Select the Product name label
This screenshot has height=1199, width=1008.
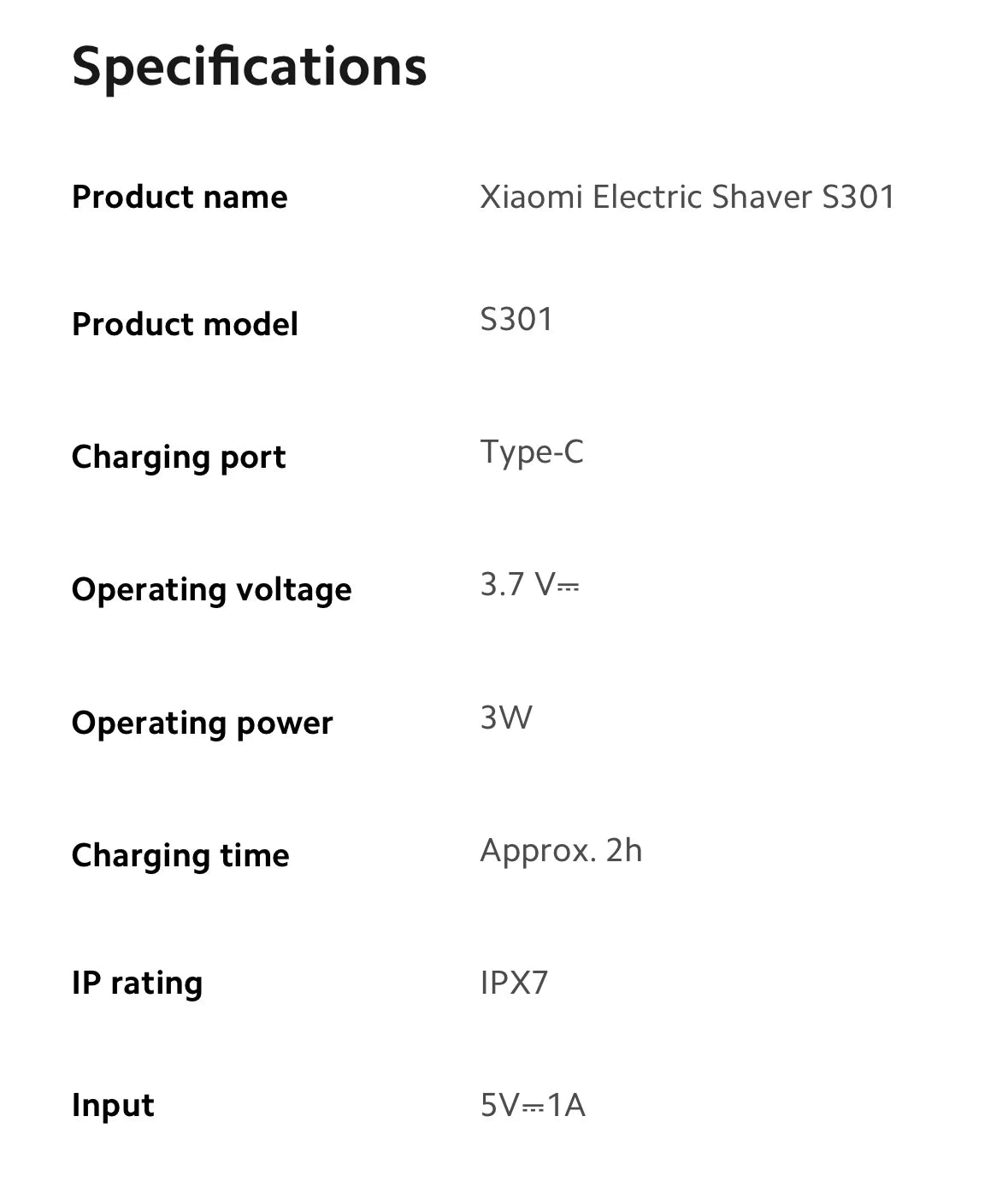(x=180, y=198)
